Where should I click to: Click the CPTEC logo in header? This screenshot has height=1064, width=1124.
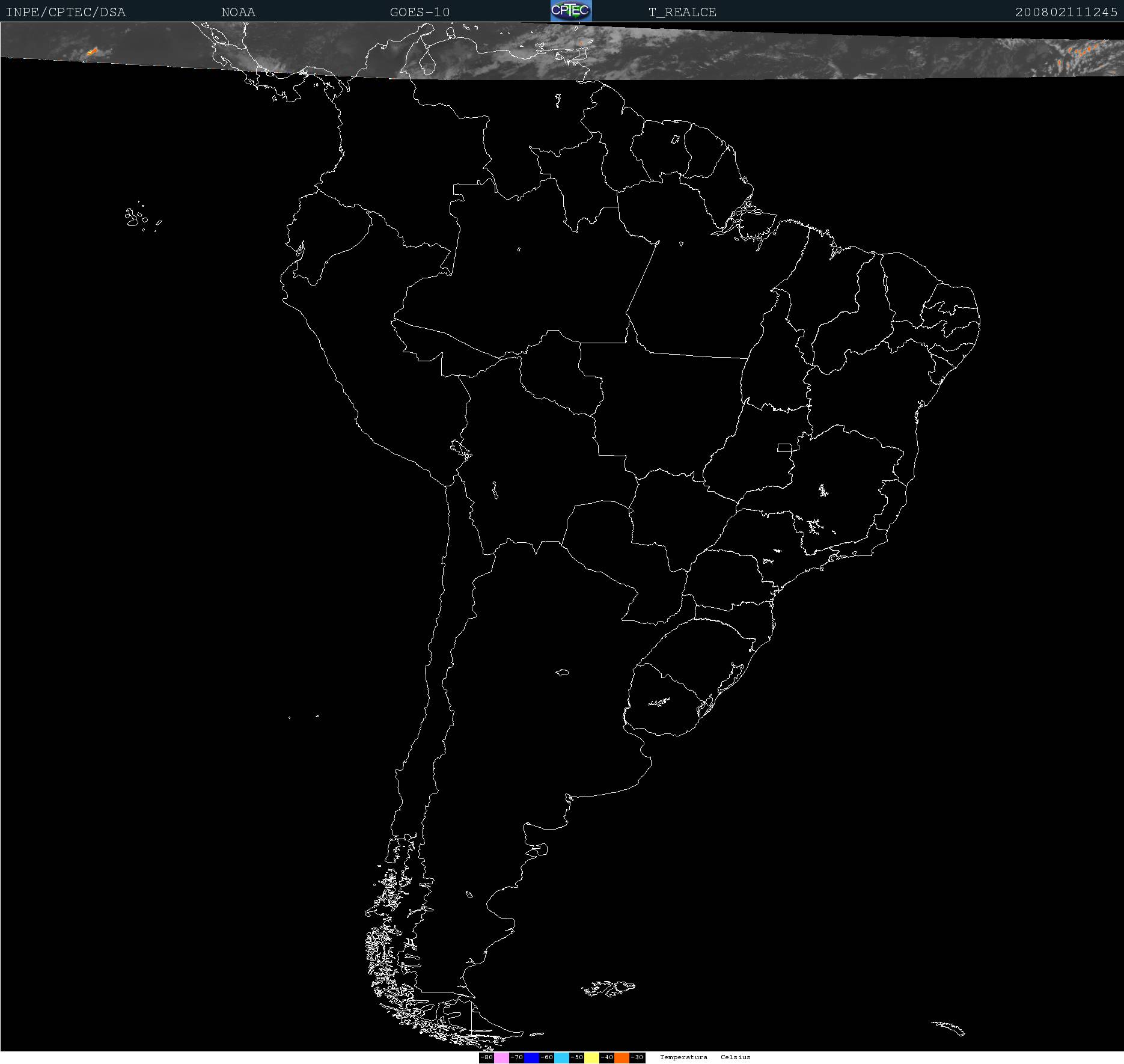(x=570, y=11)
